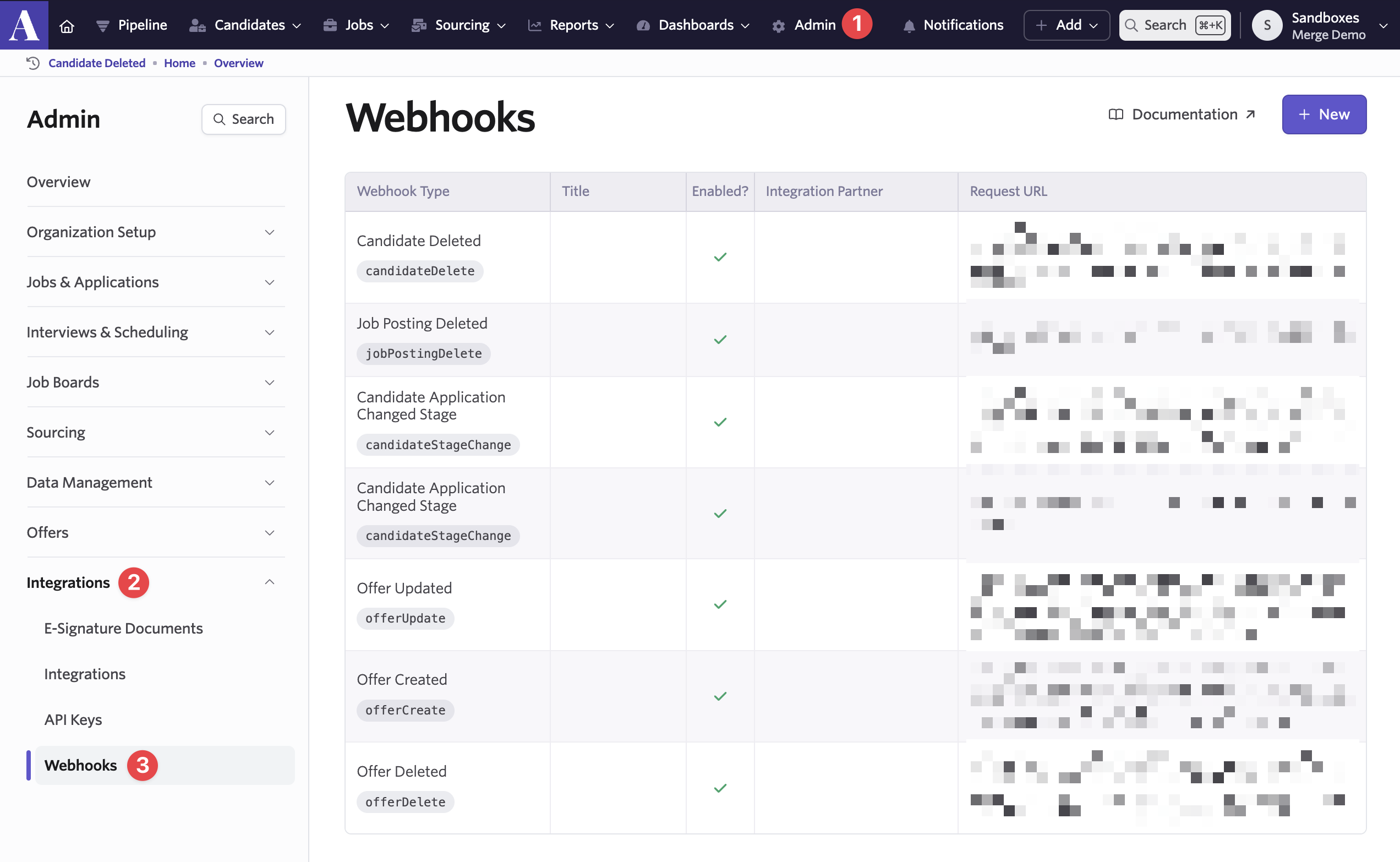Click the Pipeline funnel icon
Screen dimensions: 1400x862
(x=102, y=26)
